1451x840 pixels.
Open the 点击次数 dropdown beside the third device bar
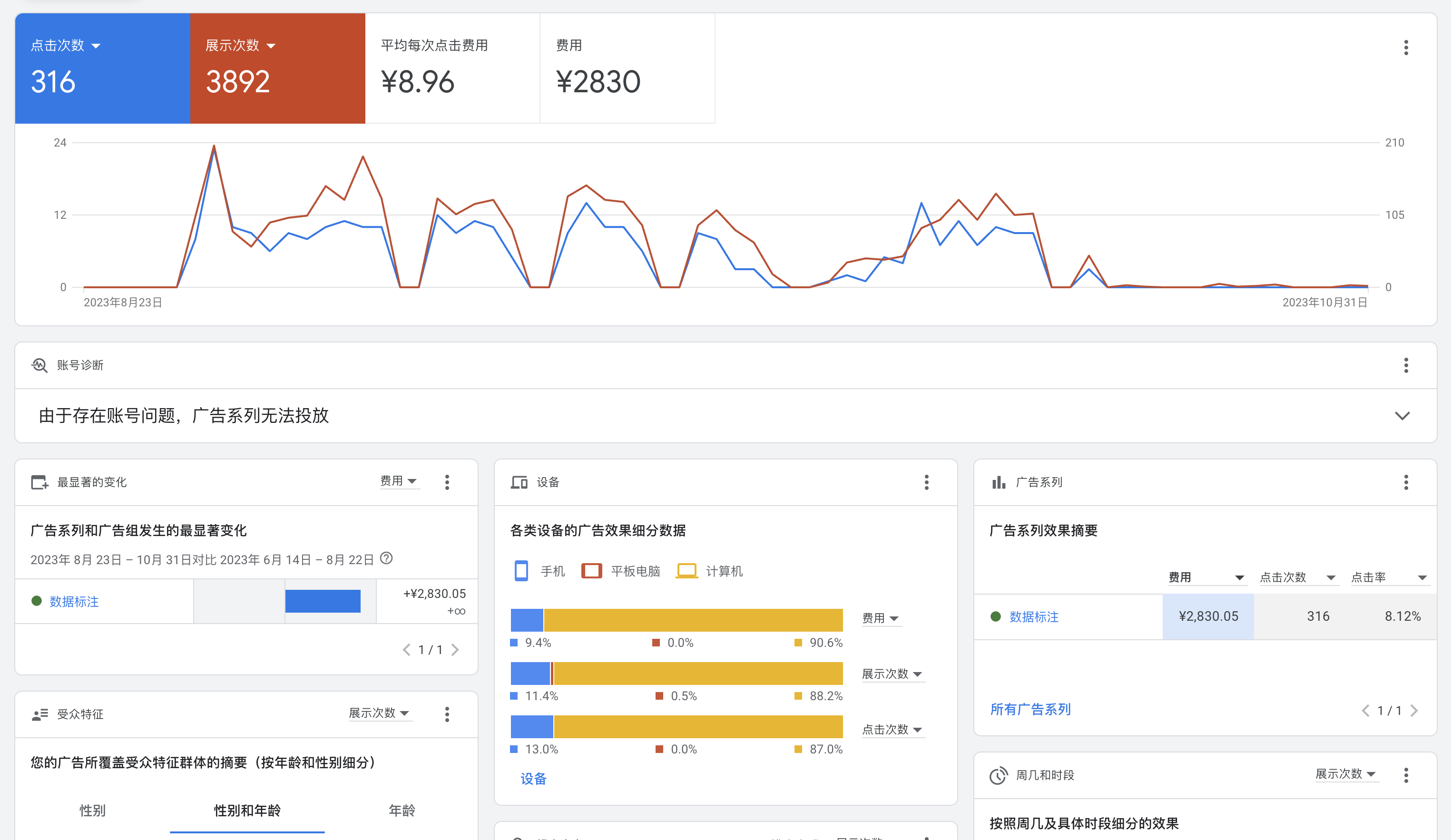892,730
